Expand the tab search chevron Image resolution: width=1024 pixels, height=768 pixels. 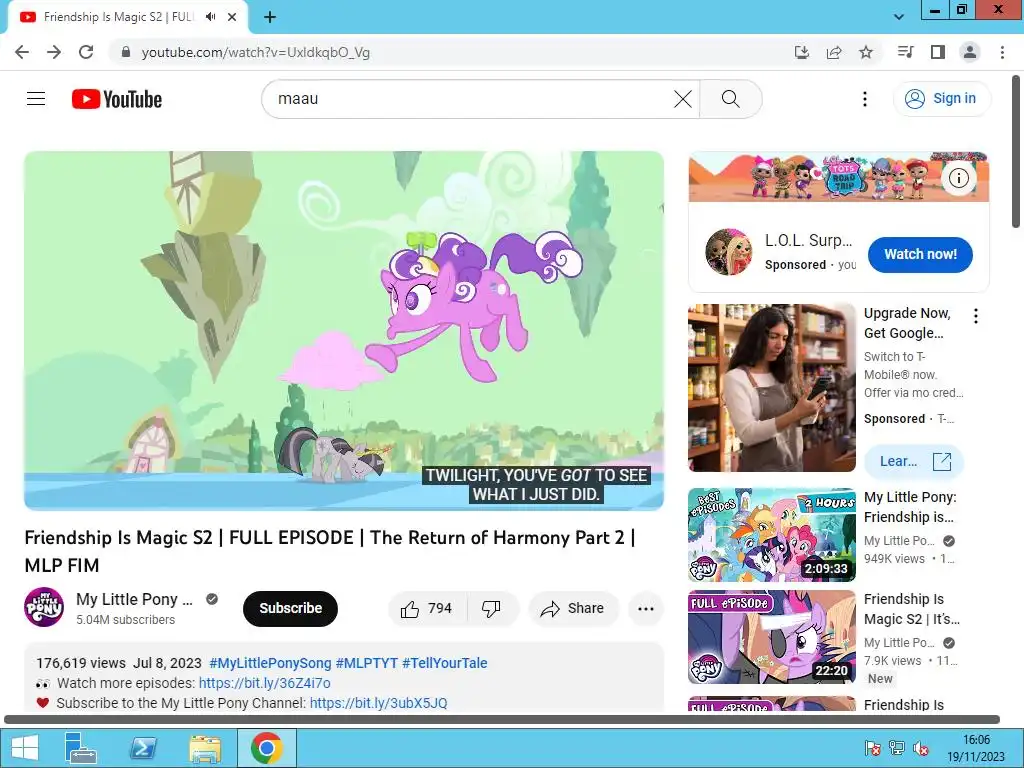coord(899,17)
